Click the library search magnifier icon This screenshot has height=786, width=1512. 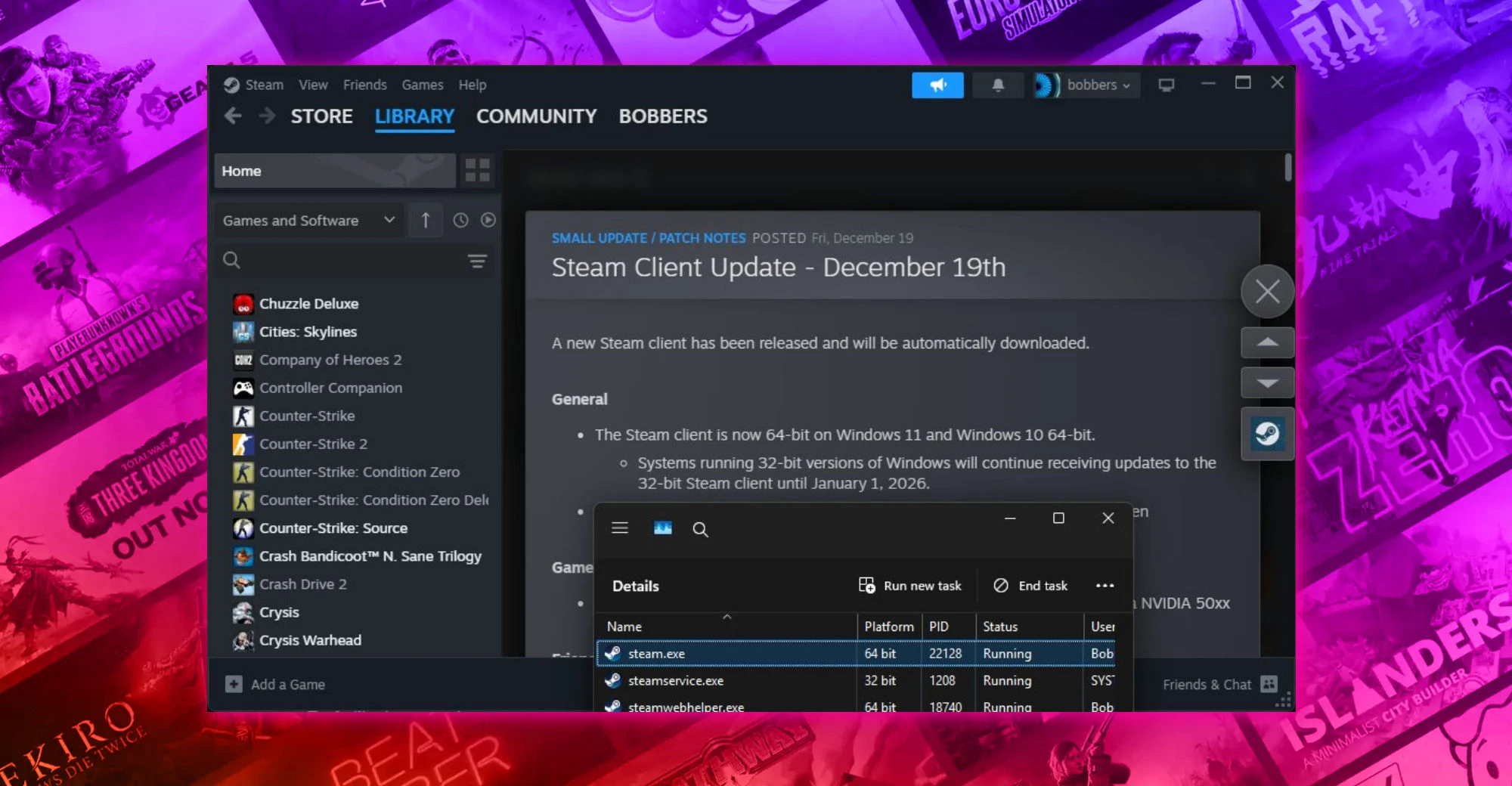coord(231,261)
